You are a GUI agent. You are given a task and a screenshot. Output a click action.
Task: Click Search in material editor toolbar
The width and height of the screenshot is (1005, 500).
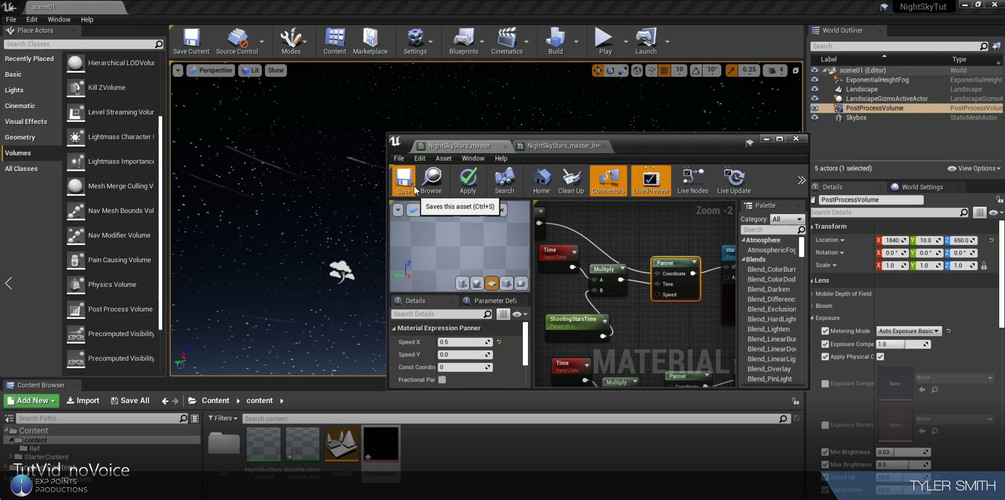[x=504, y=180]
